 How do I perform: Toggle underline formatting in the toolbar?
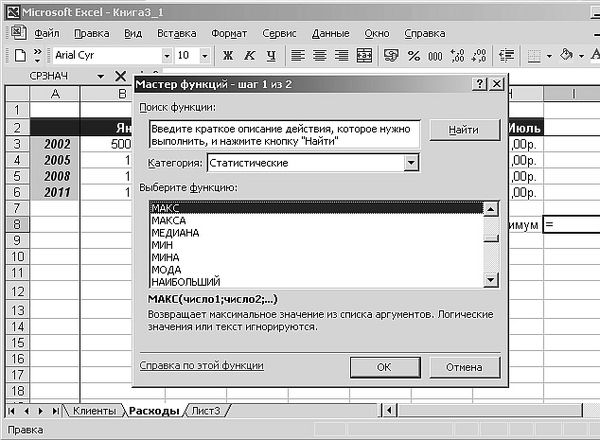tap(270, 55)
